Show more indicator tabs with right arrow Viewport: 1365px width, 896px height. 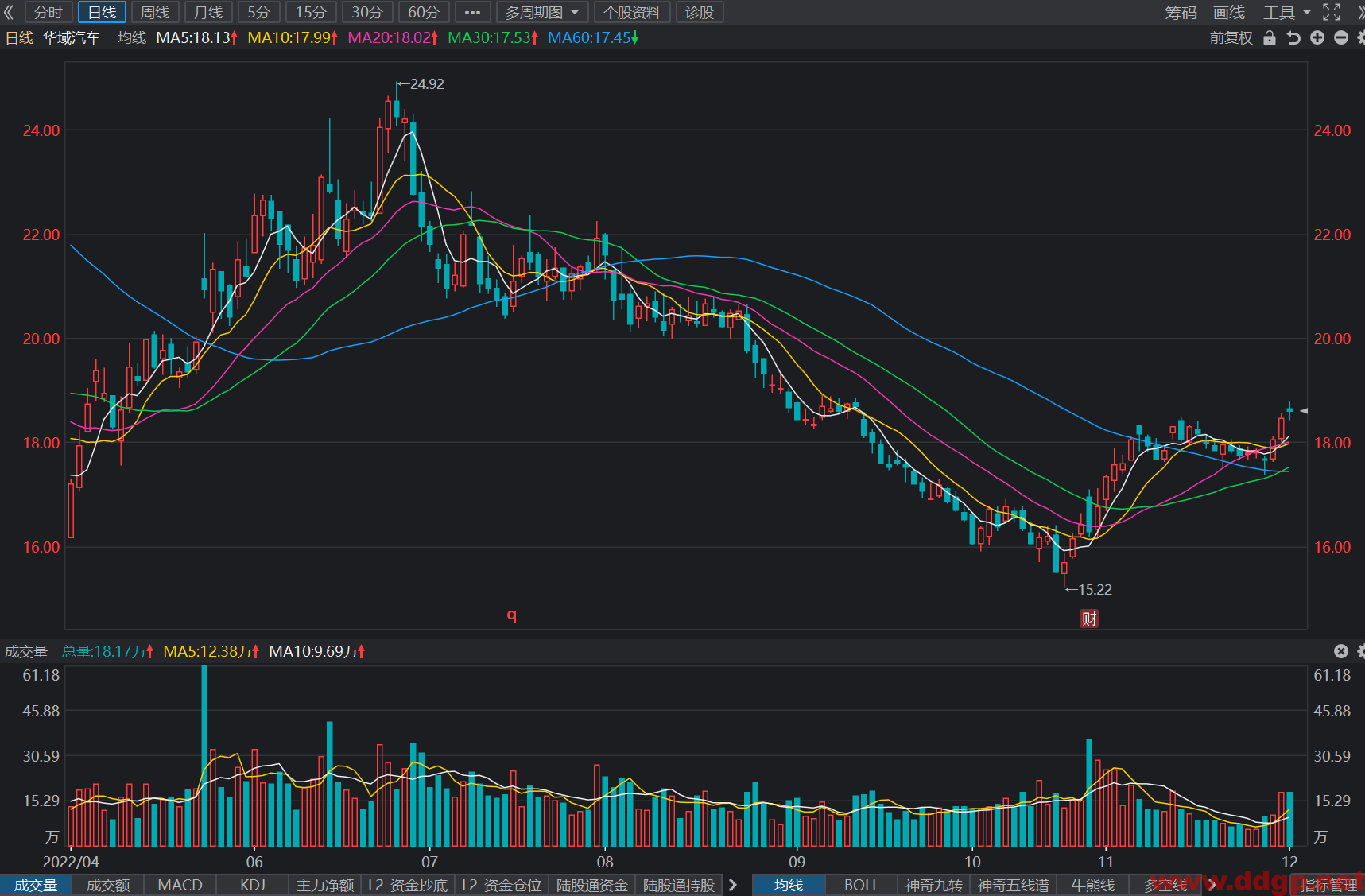point(733,885)
